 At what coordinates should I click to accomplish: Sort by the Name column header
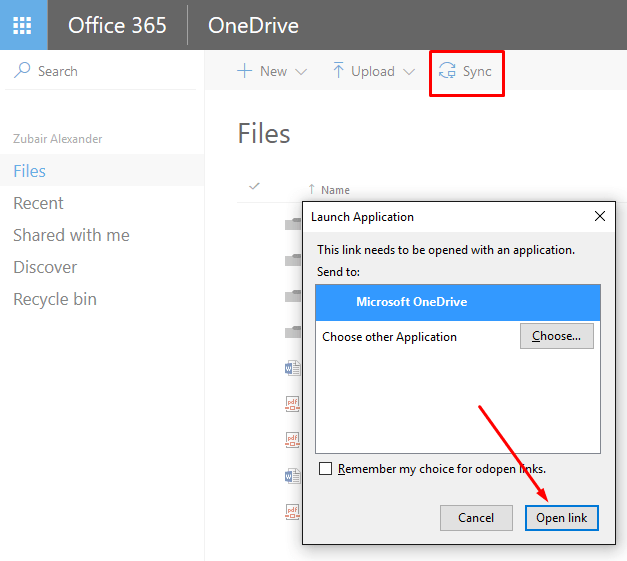point(335,190)
